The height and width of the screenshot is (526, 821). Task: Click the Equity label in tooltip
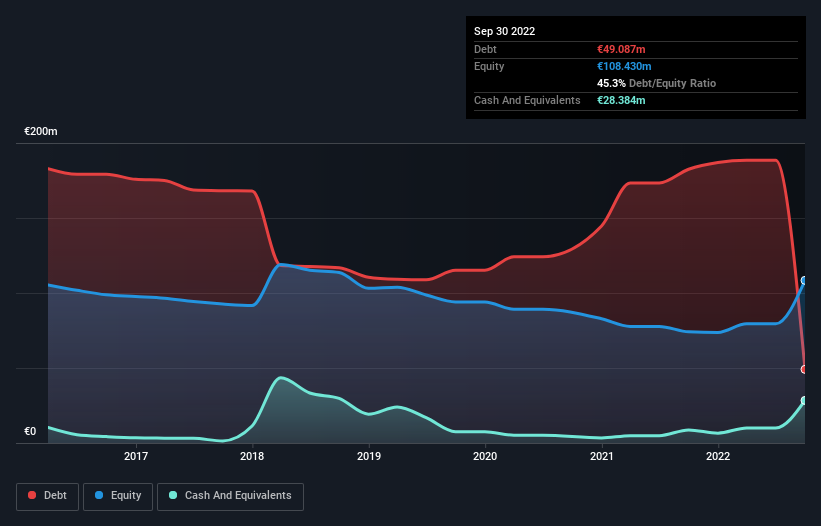point(489,66)
